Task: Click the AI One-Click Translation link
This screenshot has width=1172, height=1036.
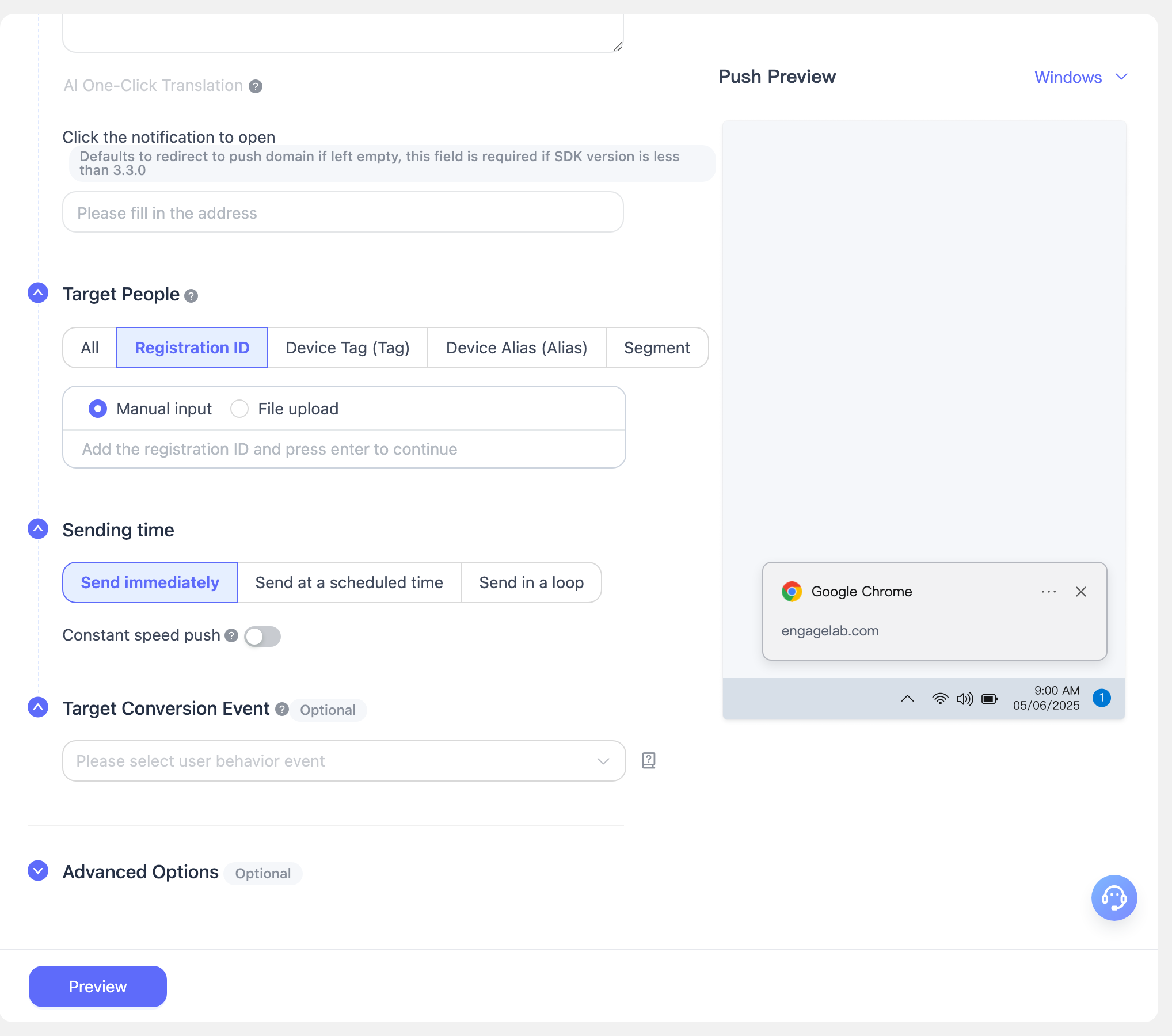Action: (153, 86)
